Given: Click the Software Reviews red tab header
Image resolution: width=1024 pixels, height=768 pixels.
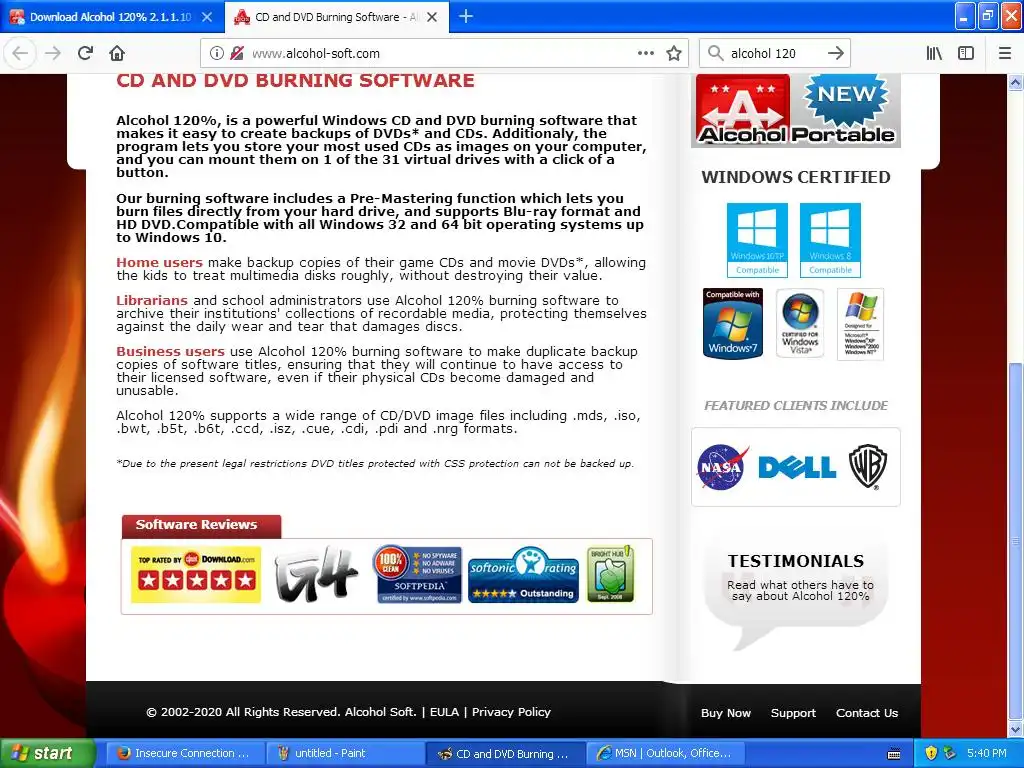Looking at the screenshot, I should click(201, 526).
